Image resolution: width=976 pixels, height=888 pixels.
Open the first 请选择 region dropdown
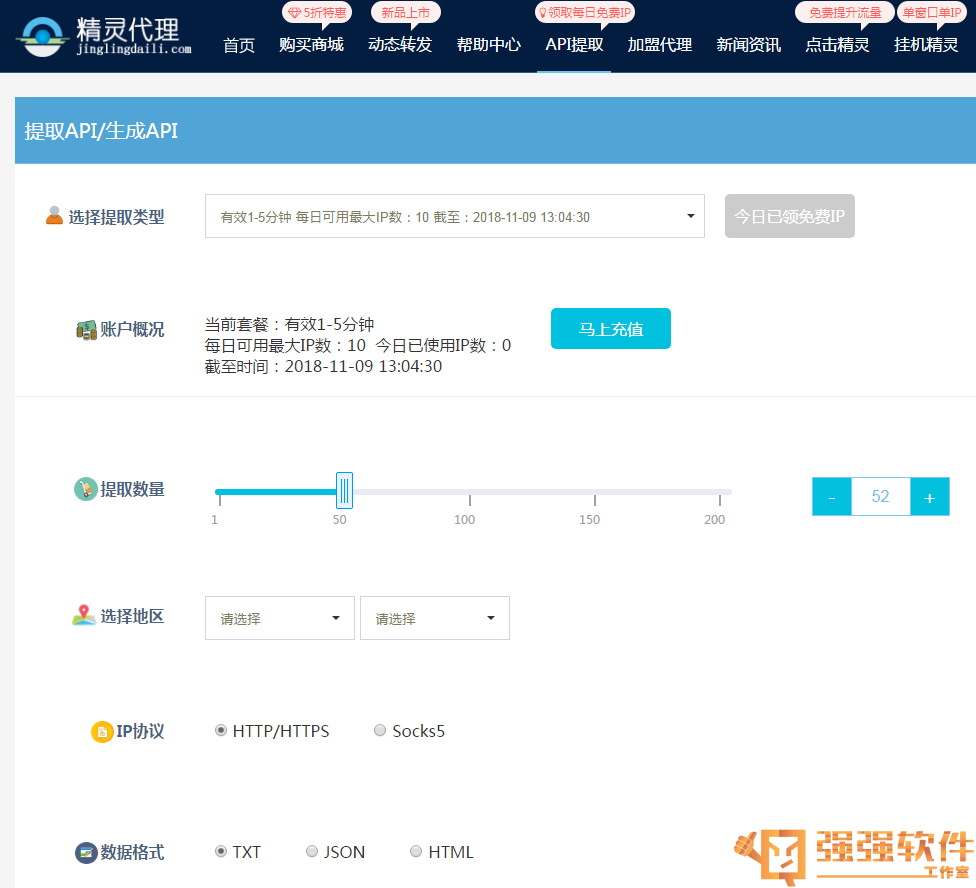(279, 618)
